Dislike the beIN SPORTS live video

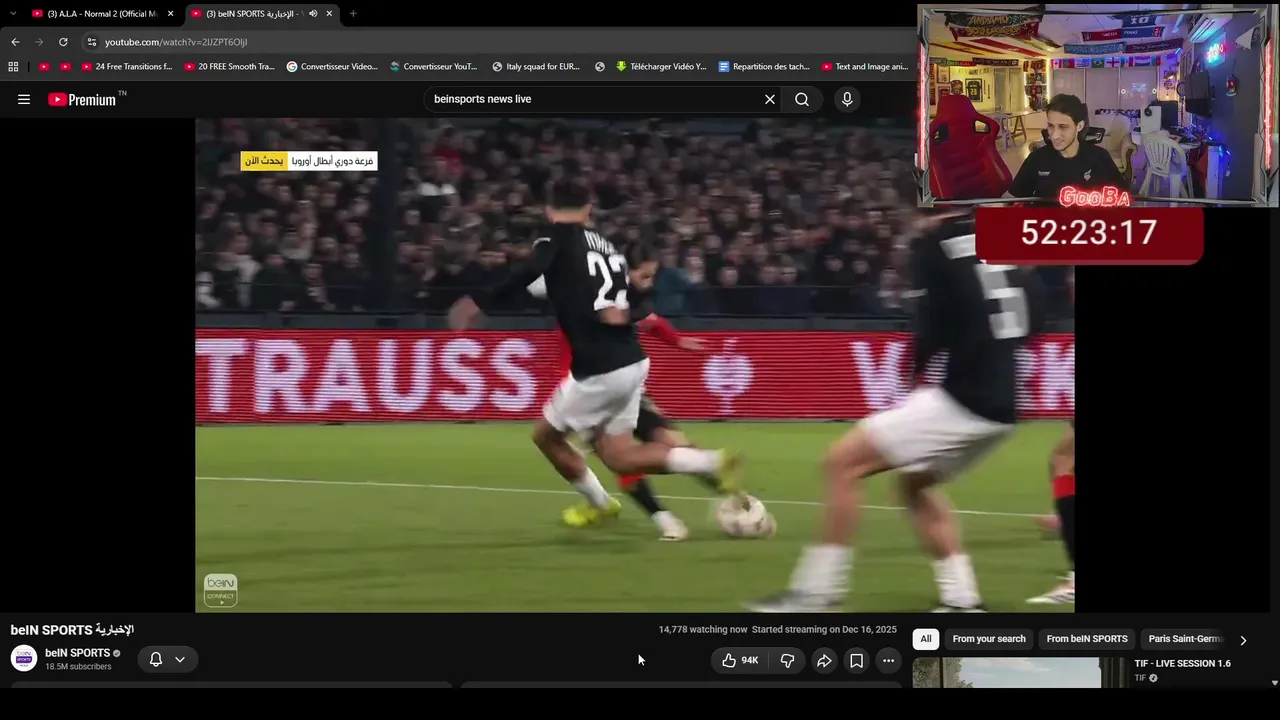point(787,660)
